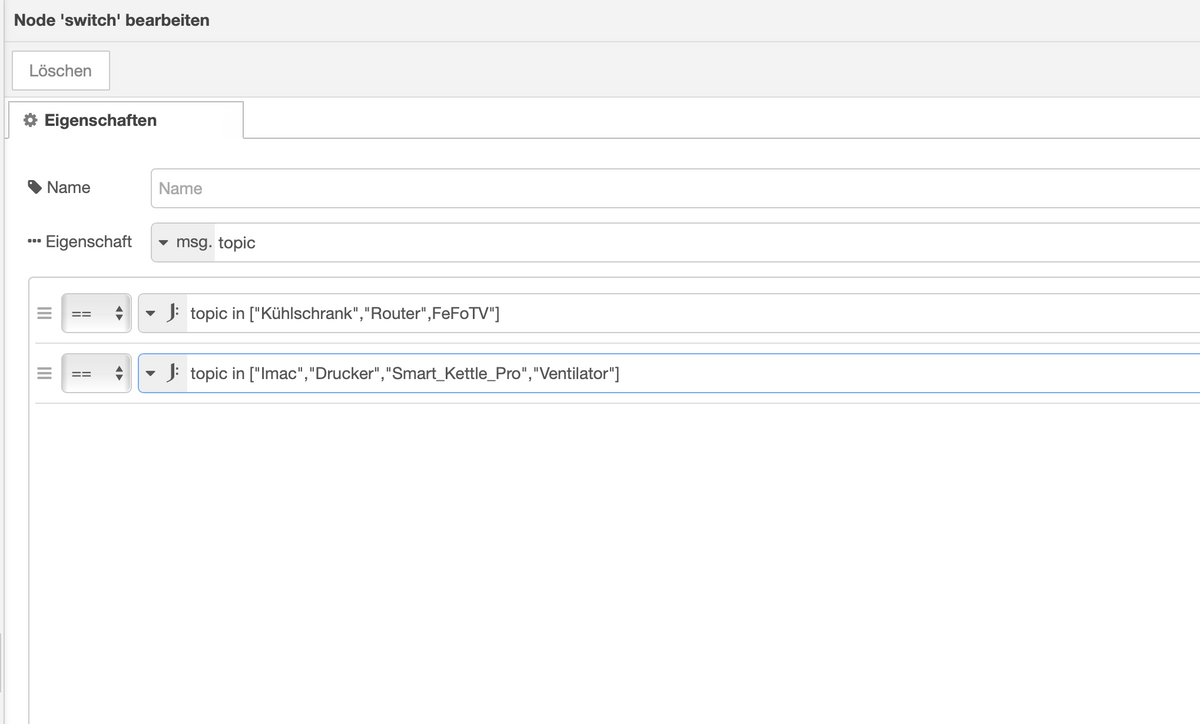Click the JSONata icon in the Imac rule
Screen dimensions: 1200x724
pyautogui.click(x=173, y=374)
